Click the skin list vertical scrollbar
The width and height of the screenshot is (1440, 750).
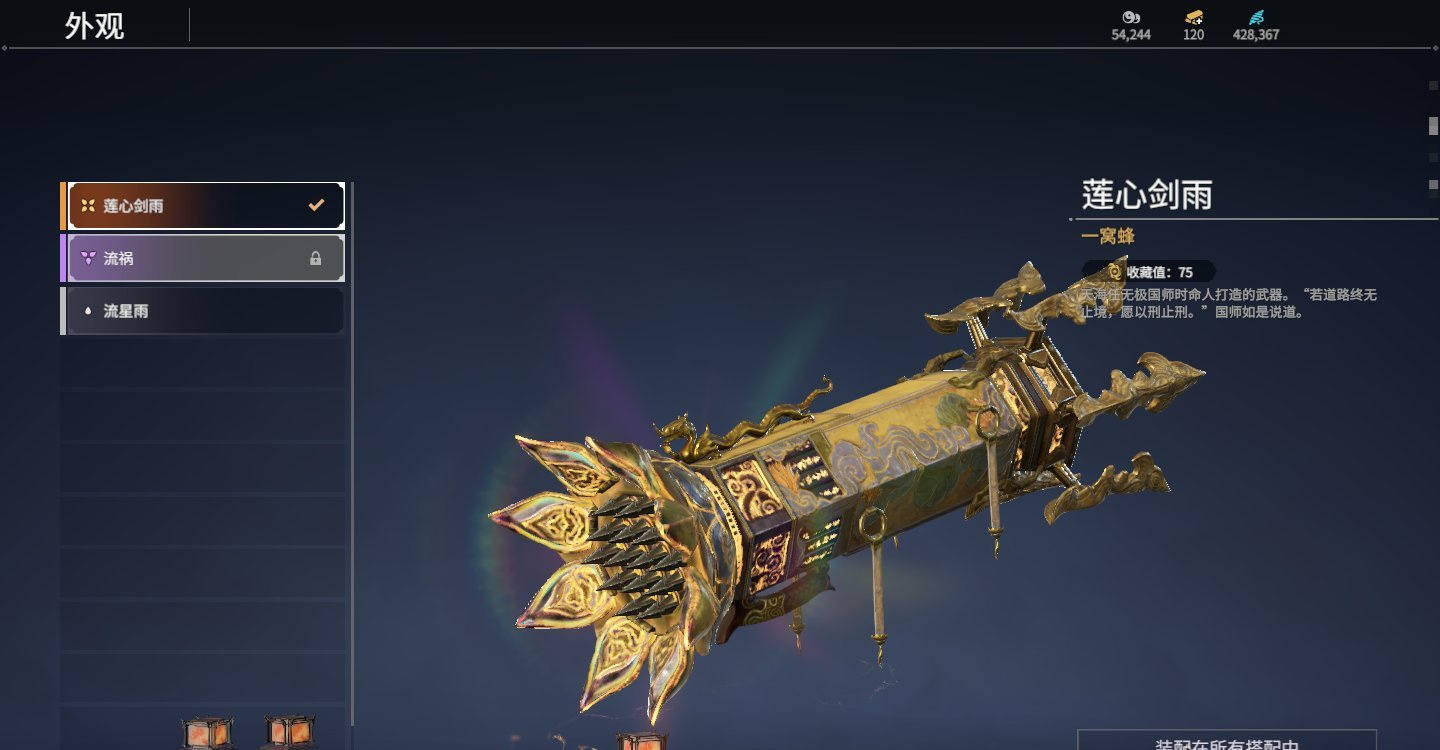pyautogui.click(x=352, y=465)
